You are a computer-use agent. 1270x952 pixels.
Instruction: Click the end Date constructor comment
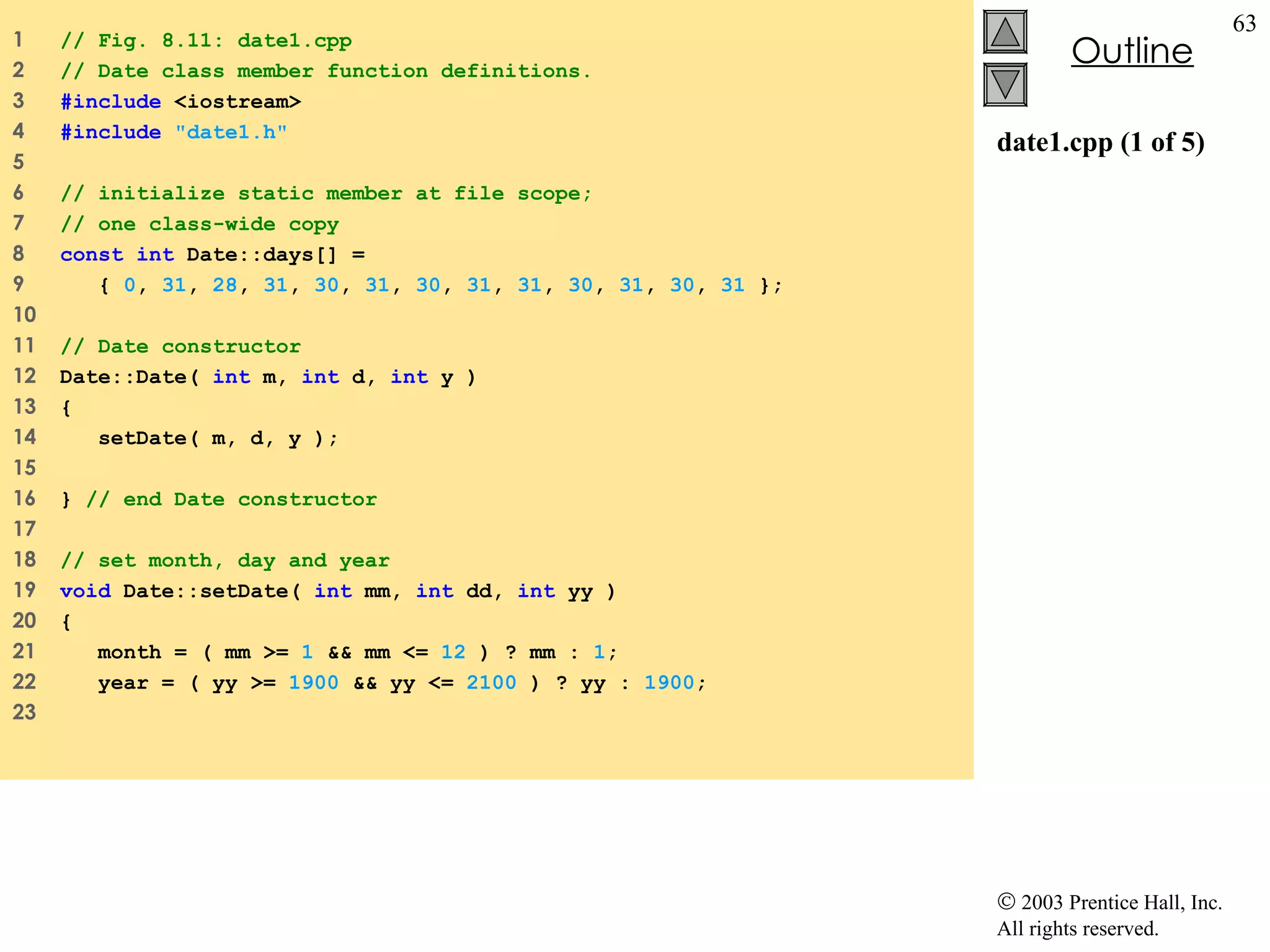231,500
